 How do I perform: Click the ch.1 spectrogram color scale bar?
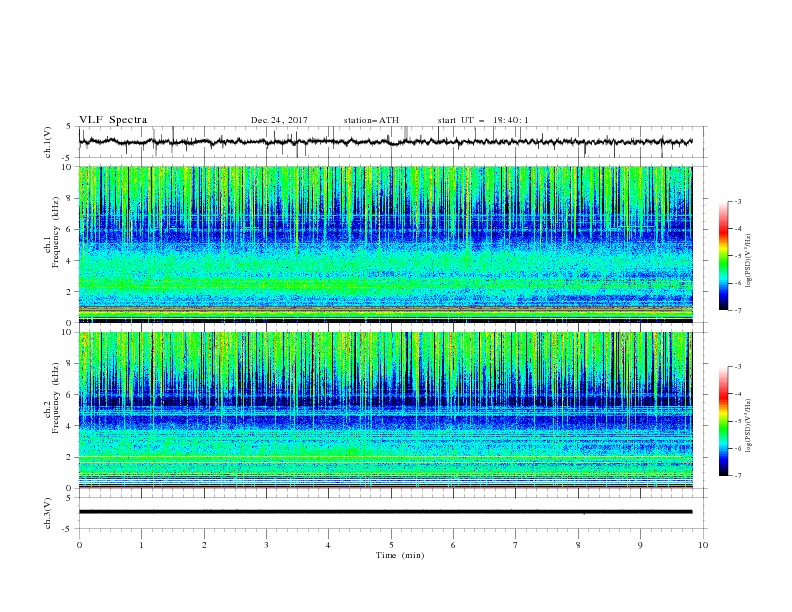(x=724, y=256)
